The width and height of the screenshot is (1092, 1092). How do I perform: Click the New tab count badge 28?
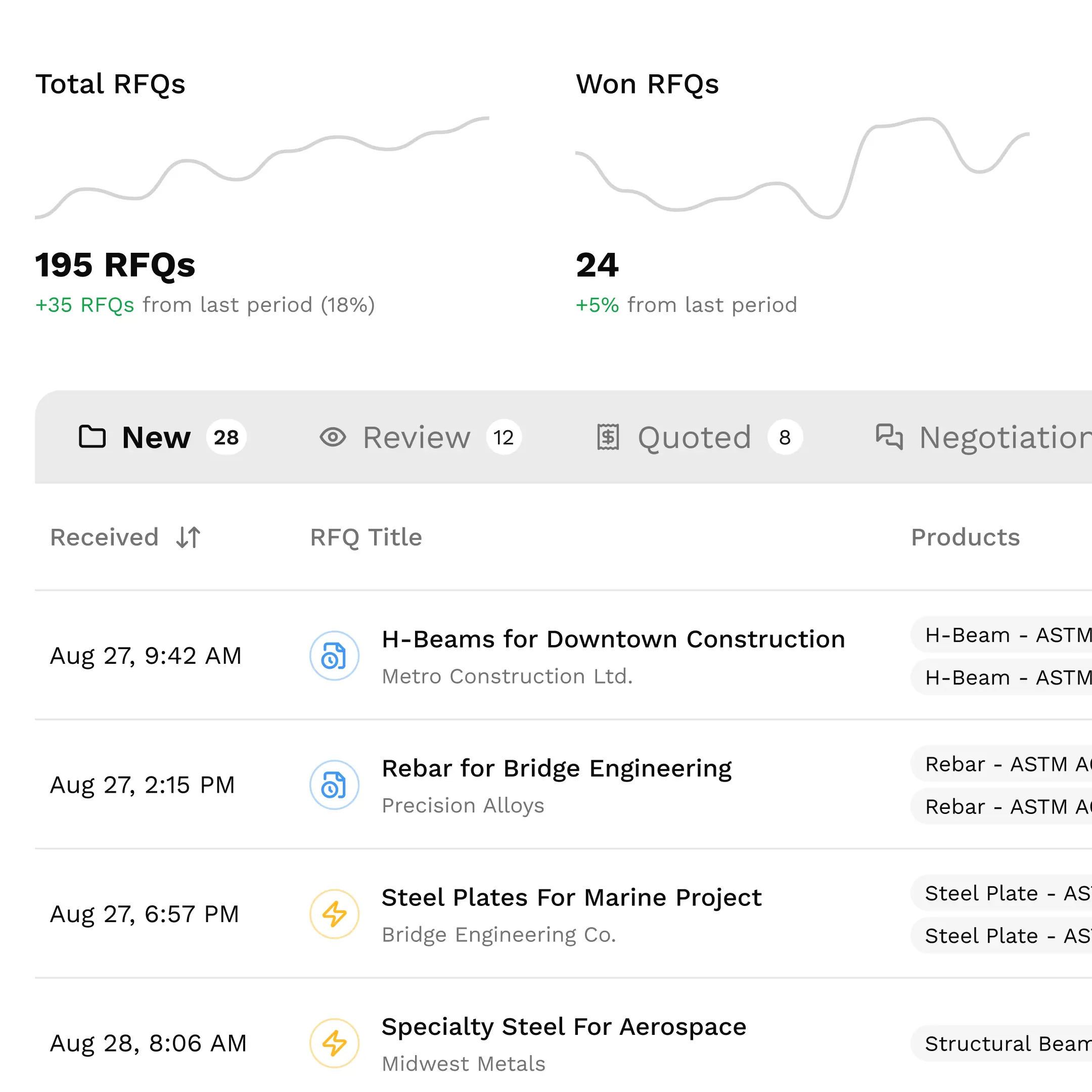click(226, 437)
